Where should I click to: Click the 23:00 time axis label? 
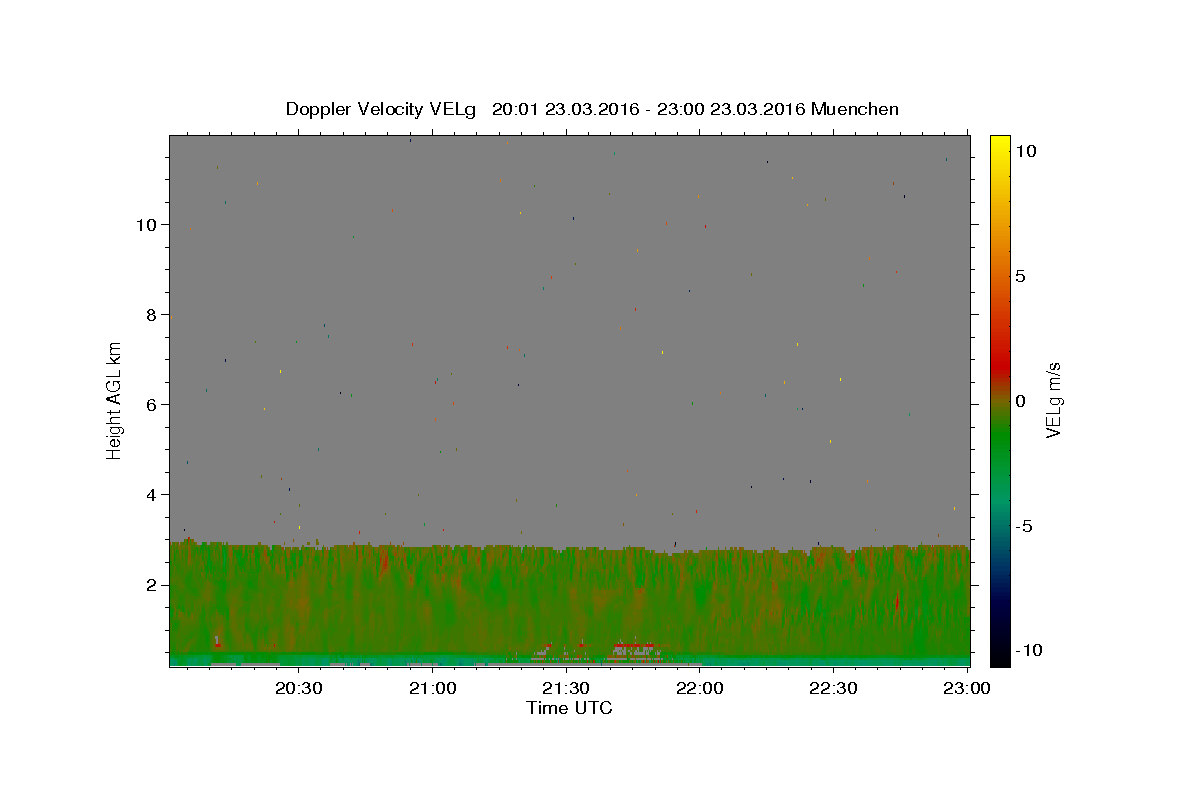967,688
